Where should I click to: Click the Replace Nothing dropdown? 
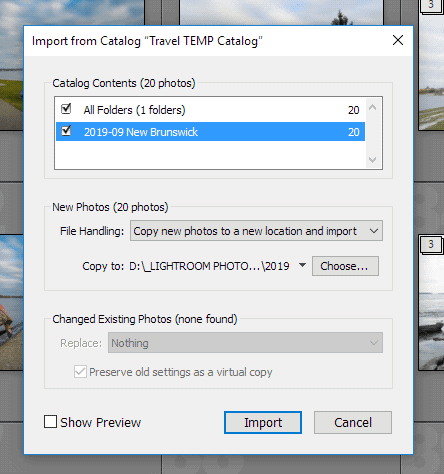[245, 343]
